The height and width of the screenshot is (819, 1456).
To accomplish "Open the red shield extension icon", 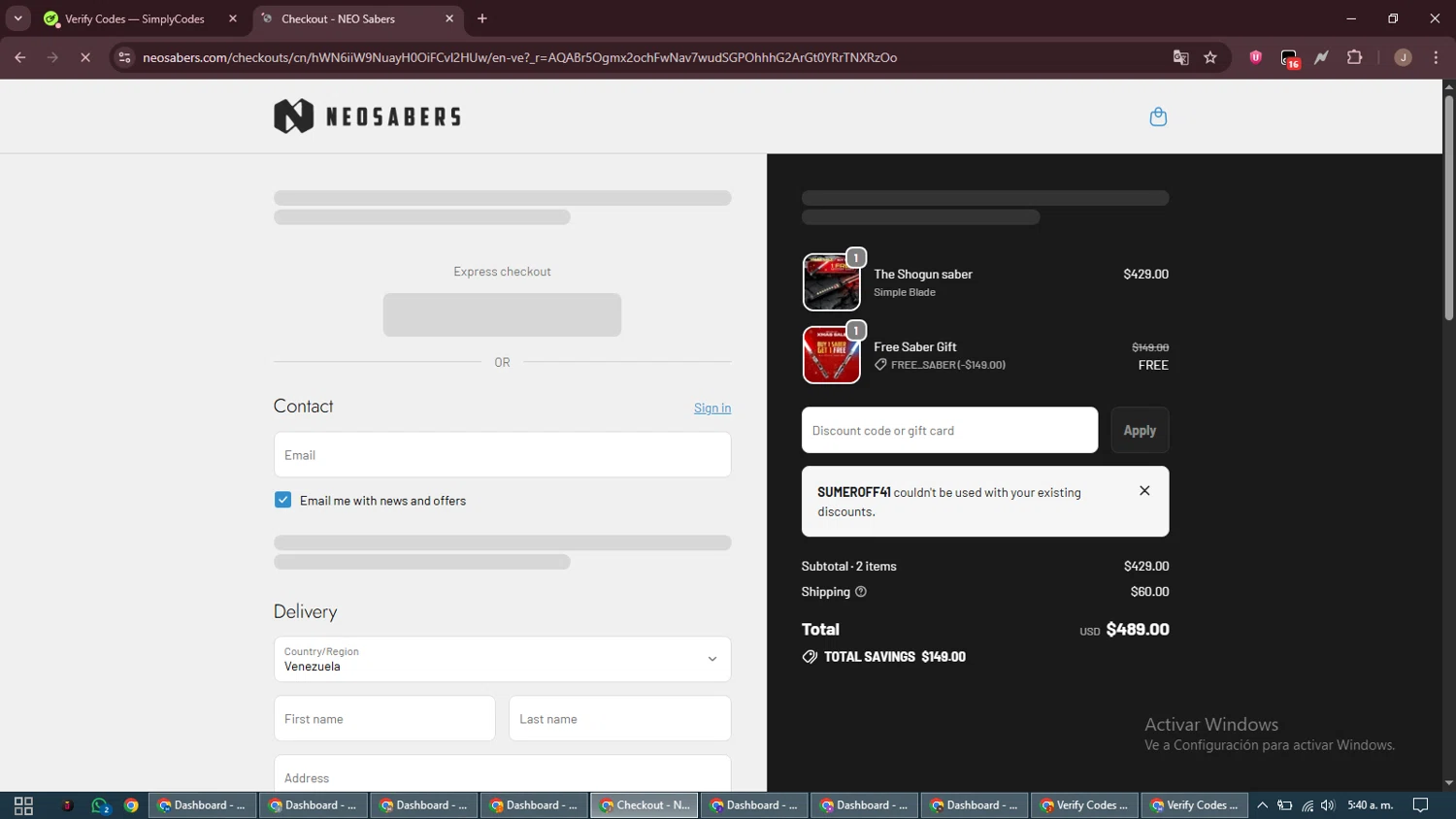I will pos(1256,57).
